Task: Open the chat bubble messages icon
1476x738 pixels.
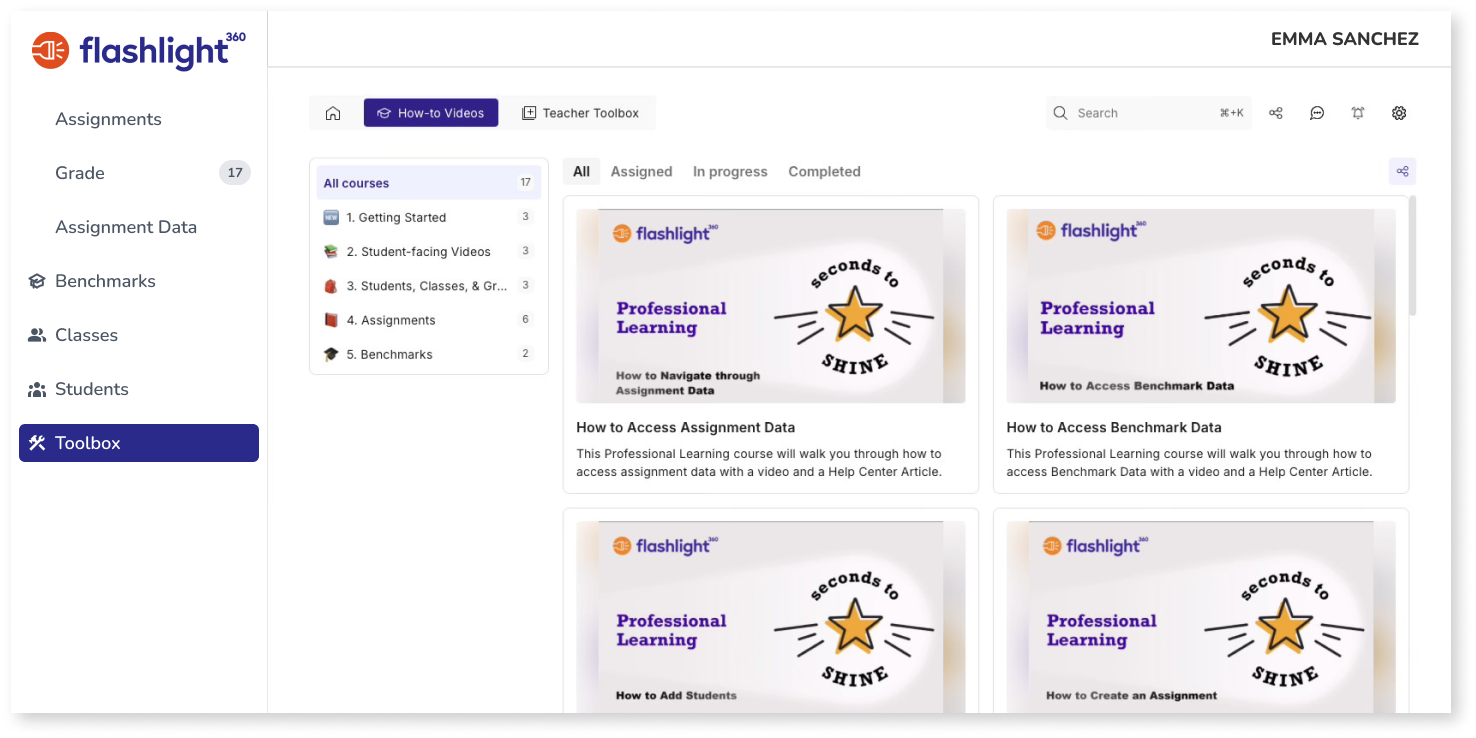Action: point(1317,113)
